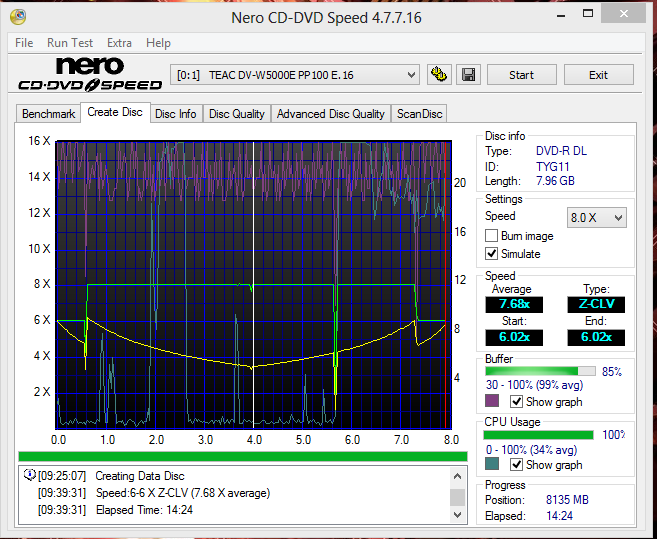Screen dimensions: 657x539
Task: Open the Help menu
Action: click(x=158, y=43)
